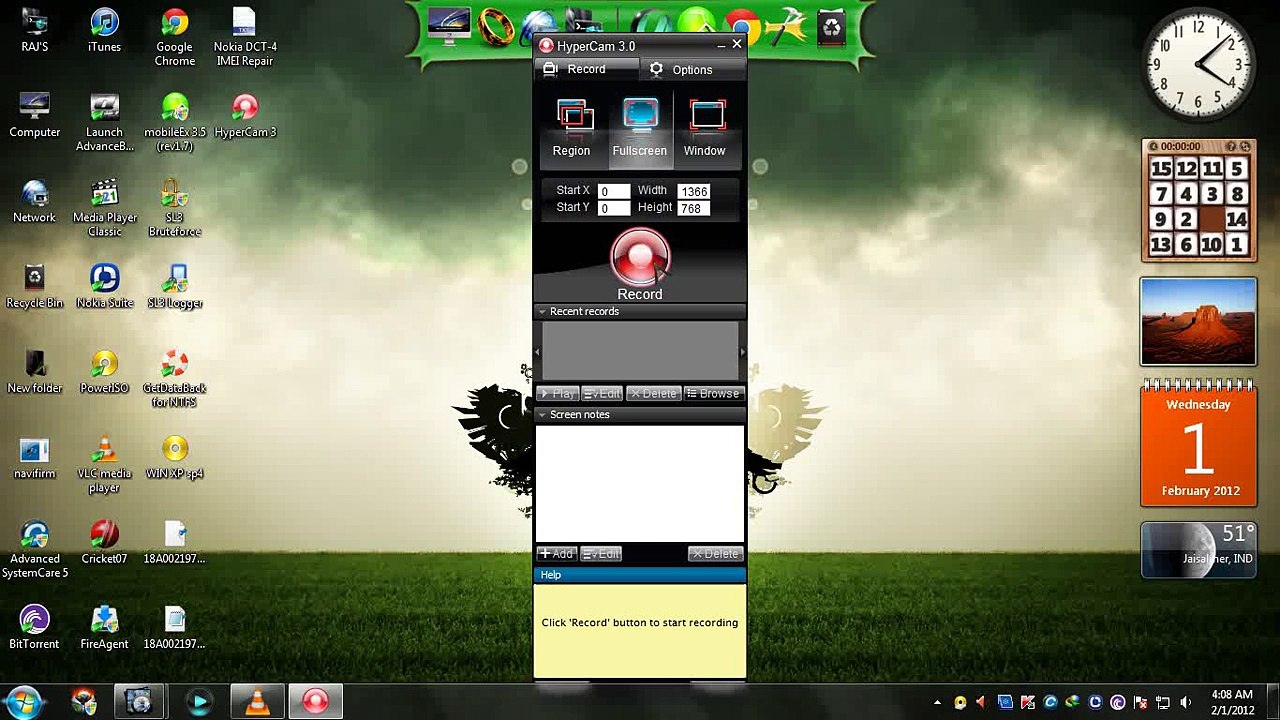The width and height of the screenshot is (1280, 720).
Task: Open HyperCam 3 desktop shortcut
Action: coord(245,116)
